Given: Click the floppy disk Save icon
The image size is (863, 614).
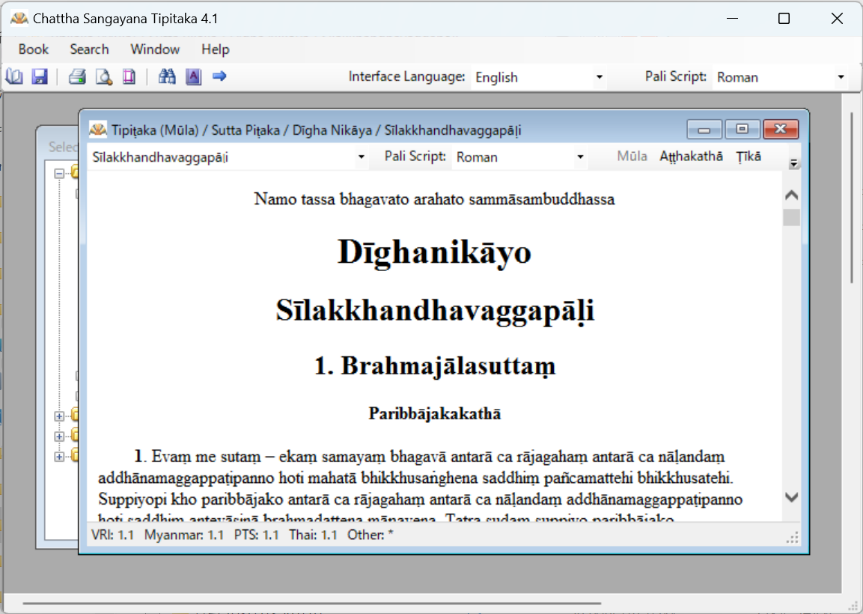Looking at the screenshot, I should [40, 76].
